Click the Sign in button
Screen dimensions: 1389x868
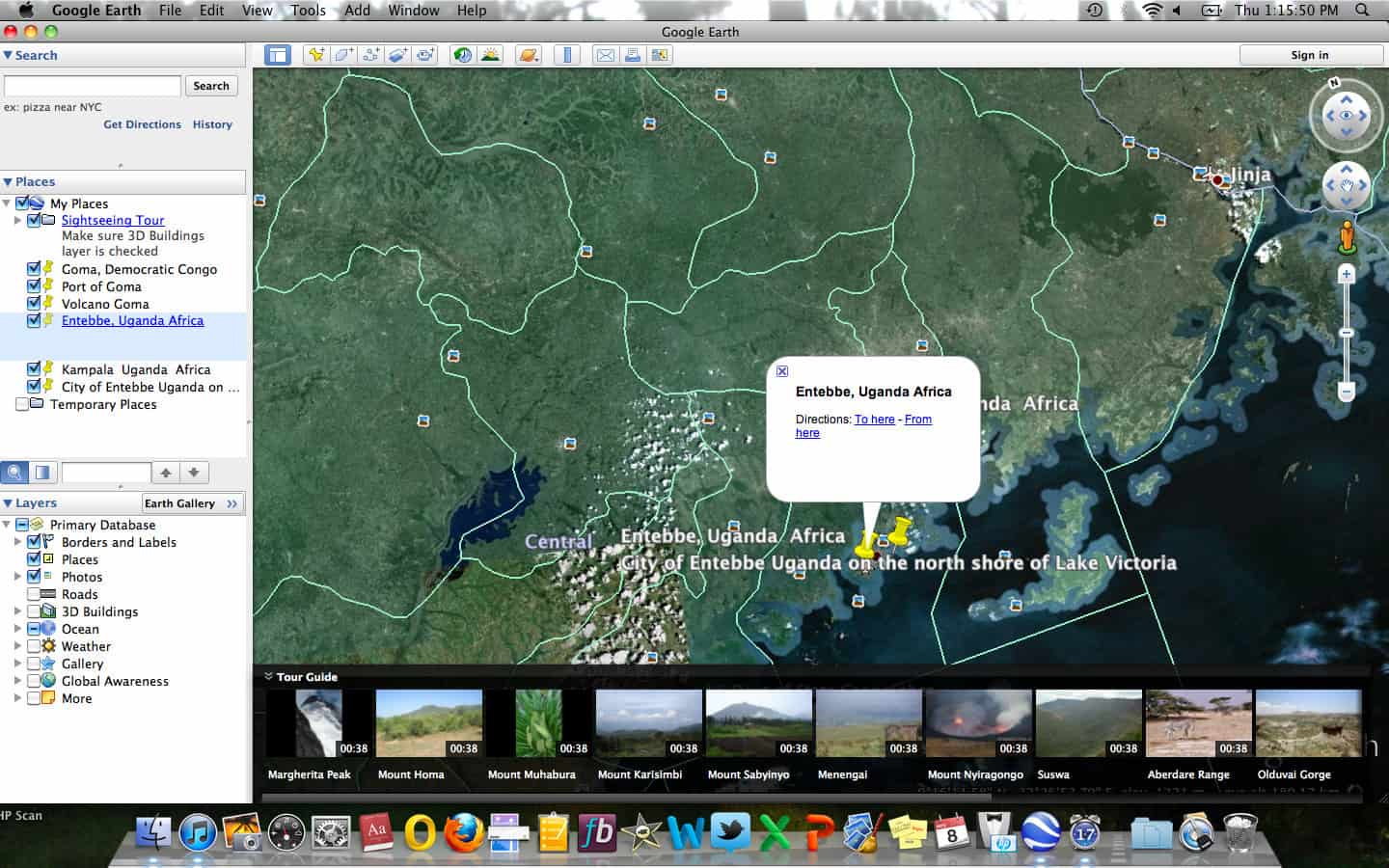(1310, 55)
